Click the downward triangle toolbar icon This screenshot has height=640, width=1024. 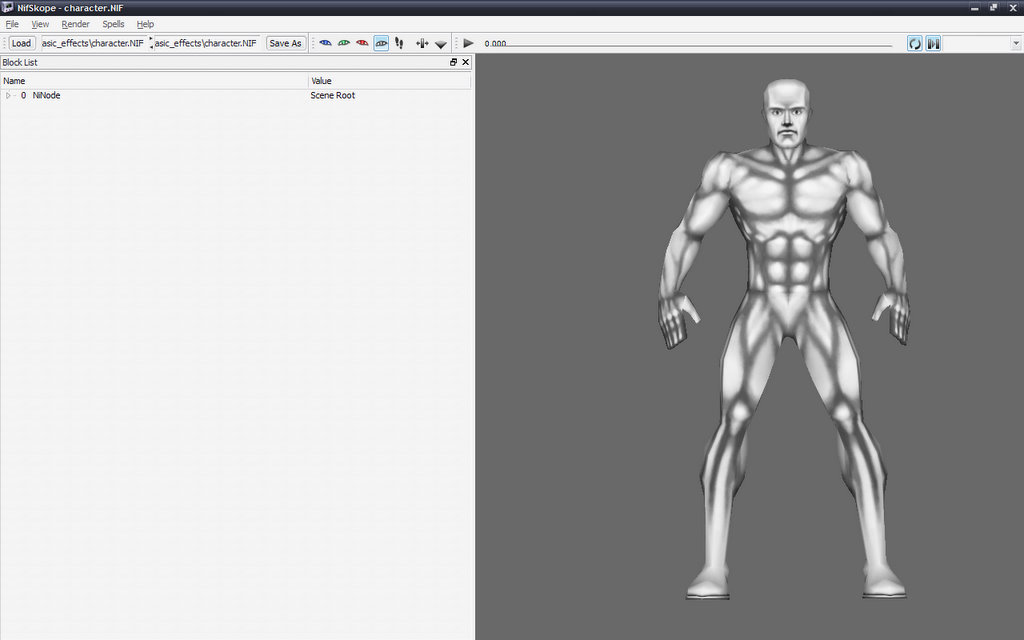pyautogui.click(x=441, y=44)
